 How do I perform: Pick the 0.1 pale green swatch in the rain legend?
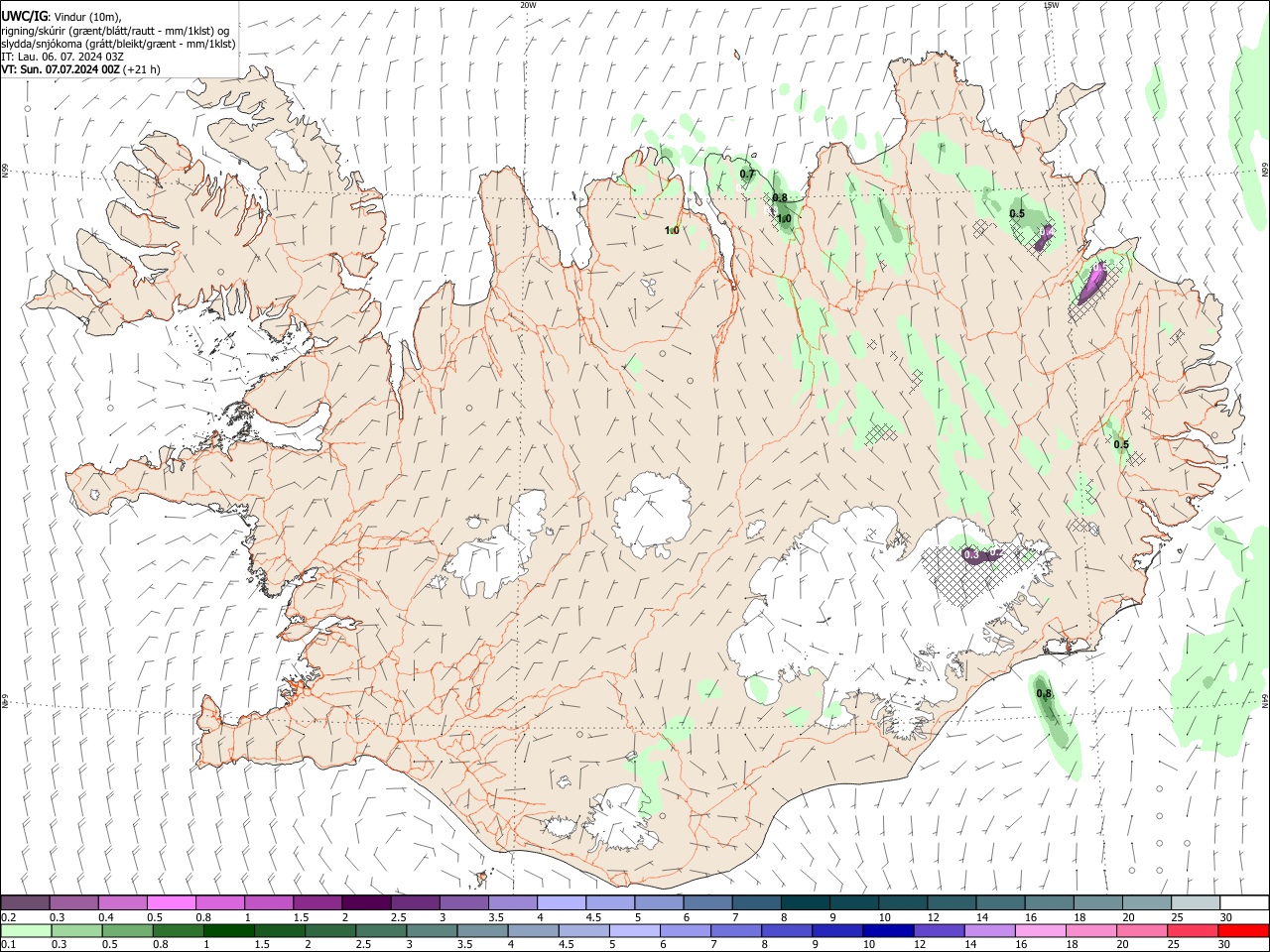25,930
